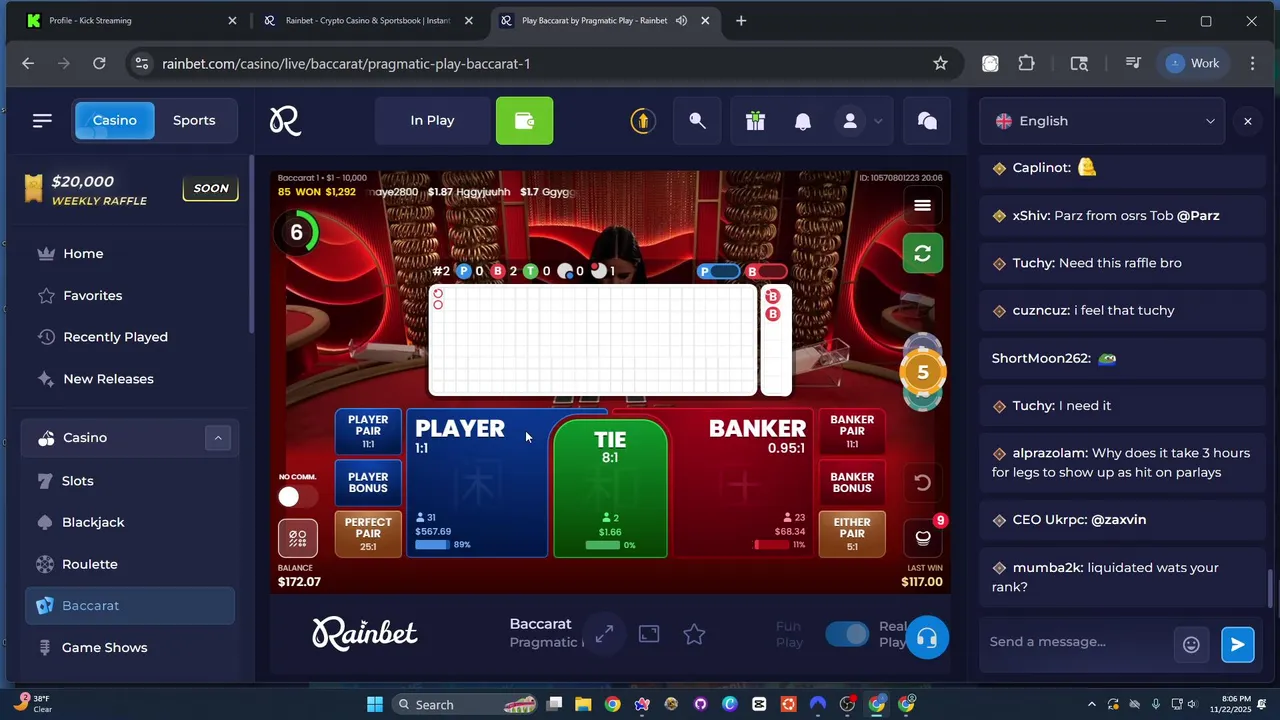The image size is (1280, 720).
Task: Open the dealer tips icon with badge 9
Action: [923, 537]
